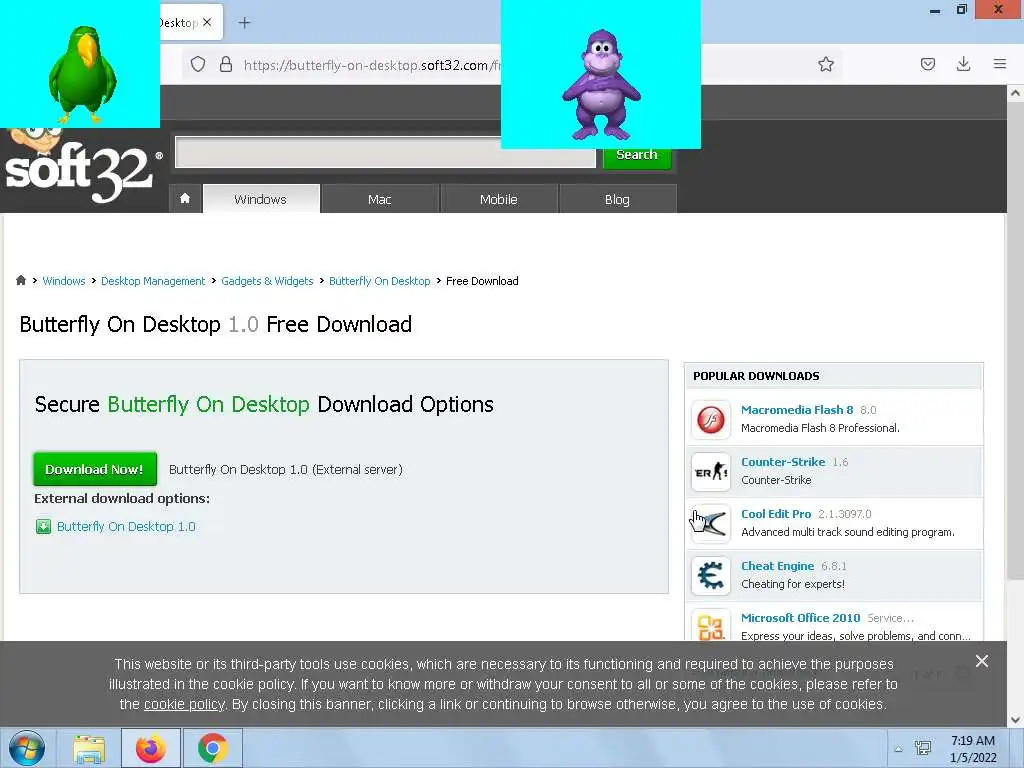Screen dimensions: 1024x768
Task: Click 'Advanced multi track sound editing program.' text
Action: pyautogui.click(x=848, y=532)
